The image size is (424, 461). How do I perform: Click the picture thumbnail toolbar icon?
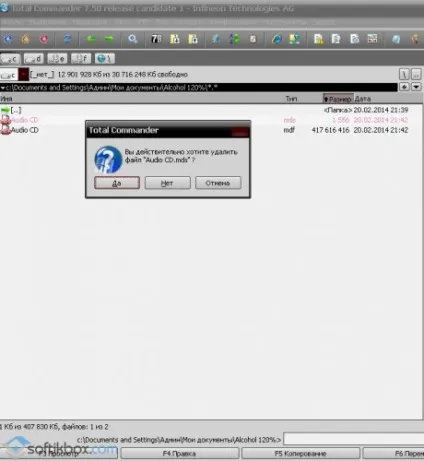pyautogui.click(x=372, y=39)
